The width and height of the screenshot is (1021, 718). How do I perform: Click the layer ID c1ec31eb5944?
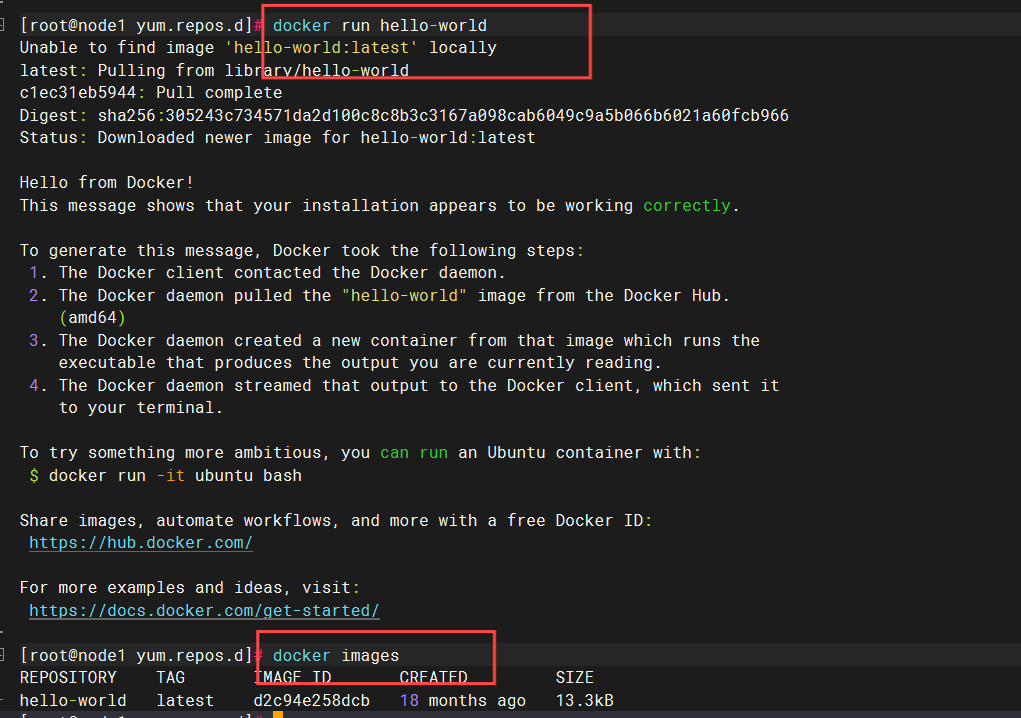(78, 93)
